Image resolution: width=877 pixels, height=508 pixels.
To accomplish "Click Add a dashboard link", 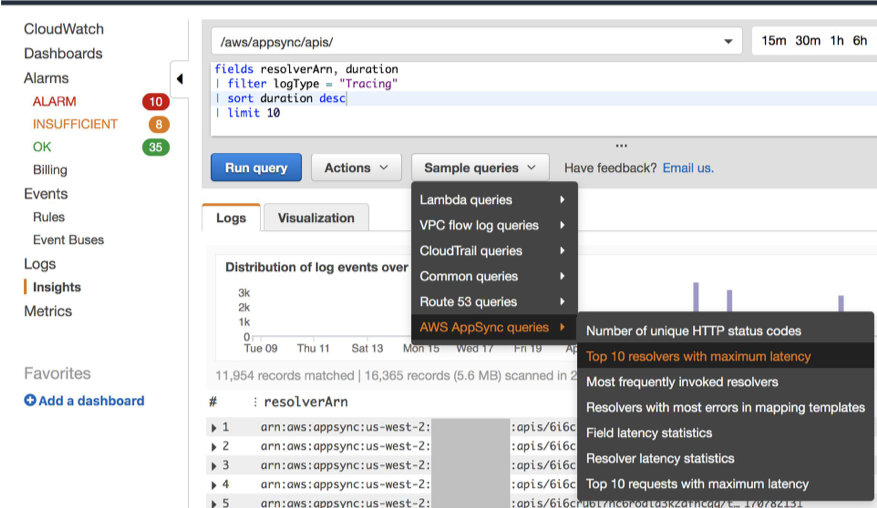I will (91, 401).
